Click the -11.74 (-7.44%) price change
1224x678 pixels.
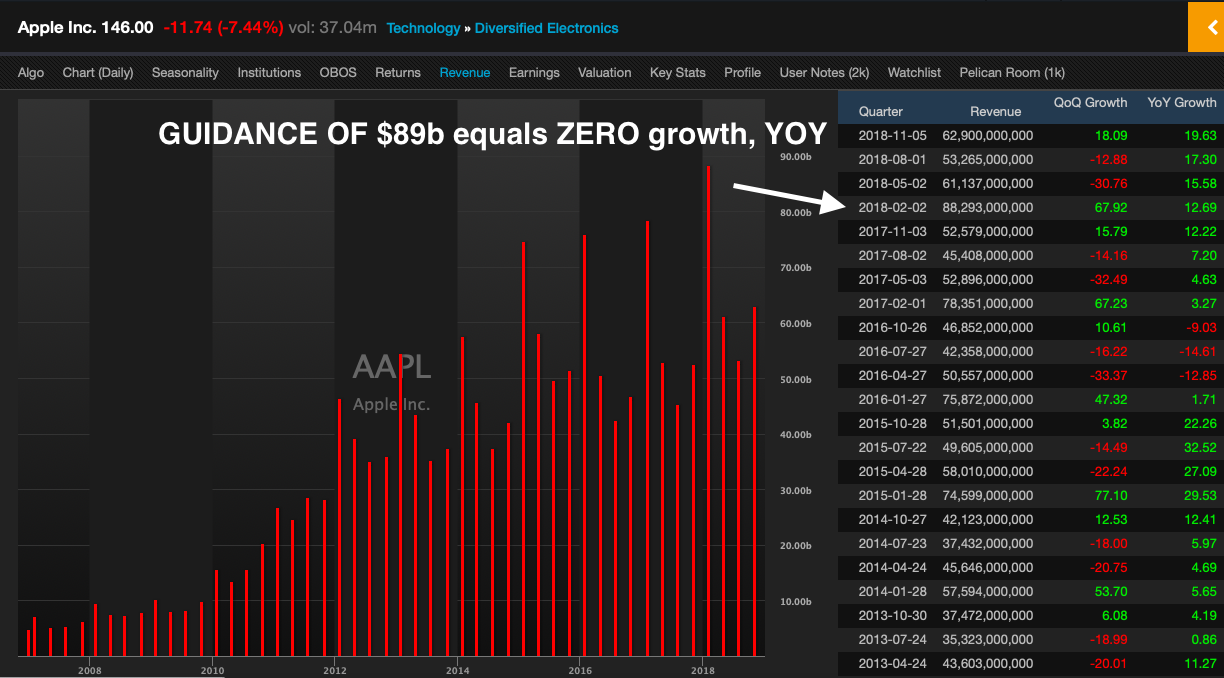pyautogui.click(x=223, y=28)
